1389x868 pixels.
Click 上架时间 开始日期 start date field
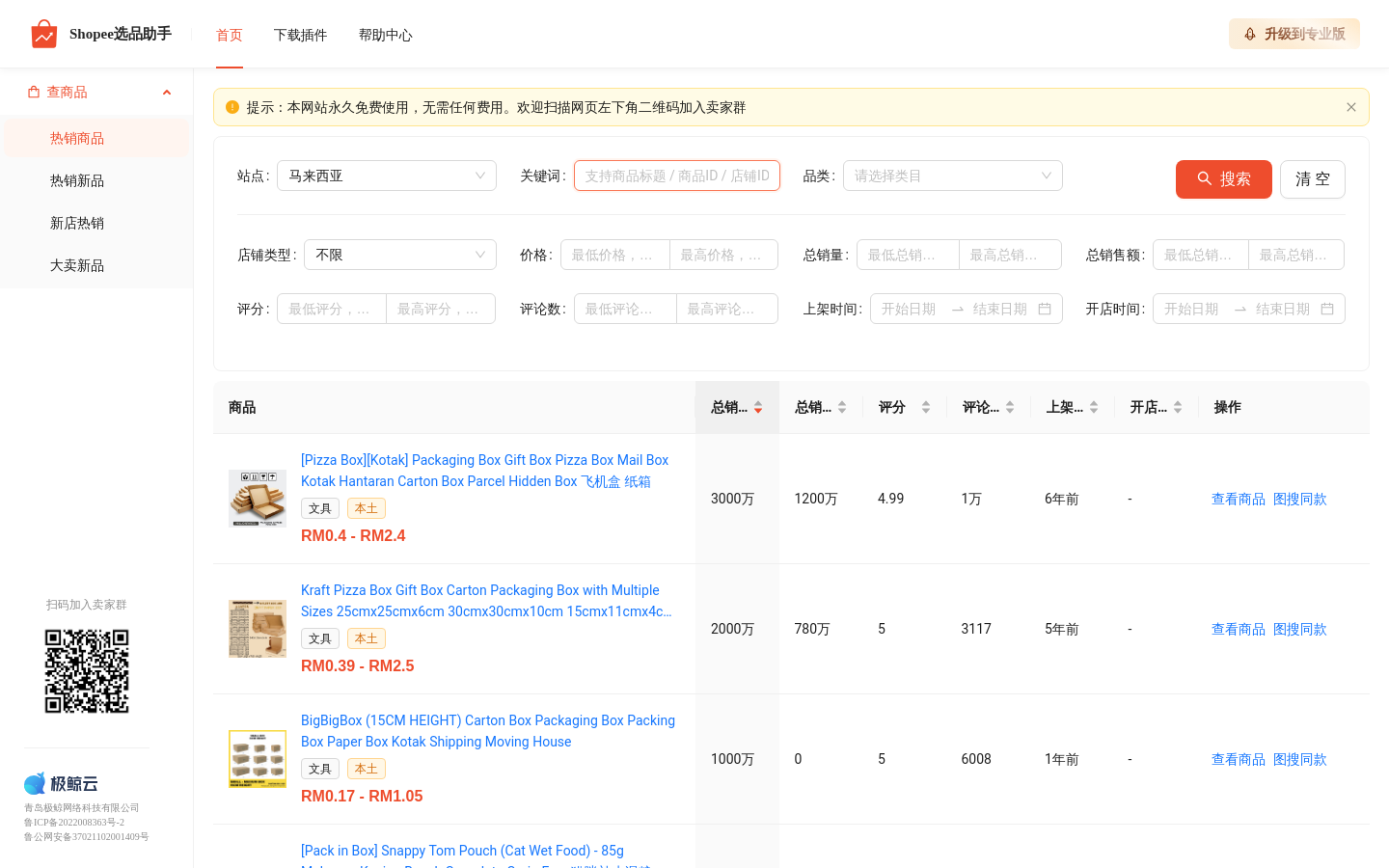[x=909, y=309]
